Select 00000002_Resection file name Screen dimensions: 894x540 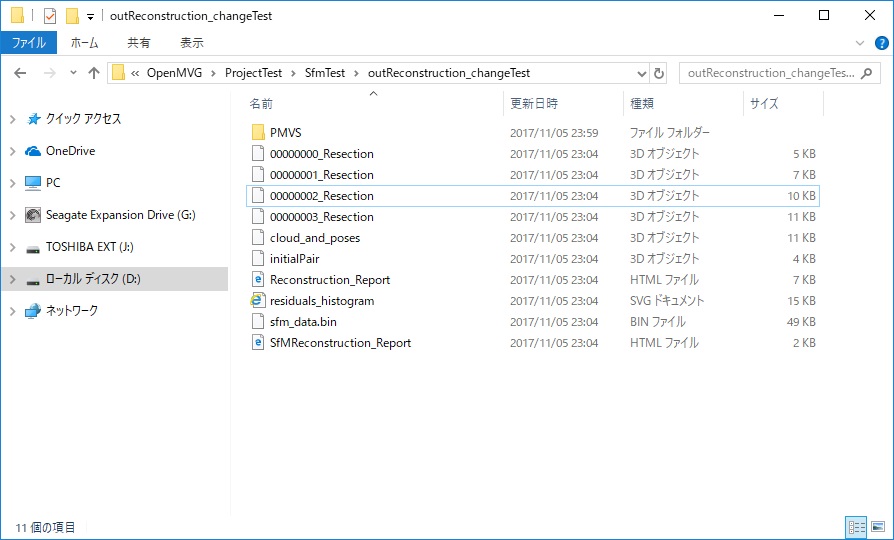tap(322, 196)
